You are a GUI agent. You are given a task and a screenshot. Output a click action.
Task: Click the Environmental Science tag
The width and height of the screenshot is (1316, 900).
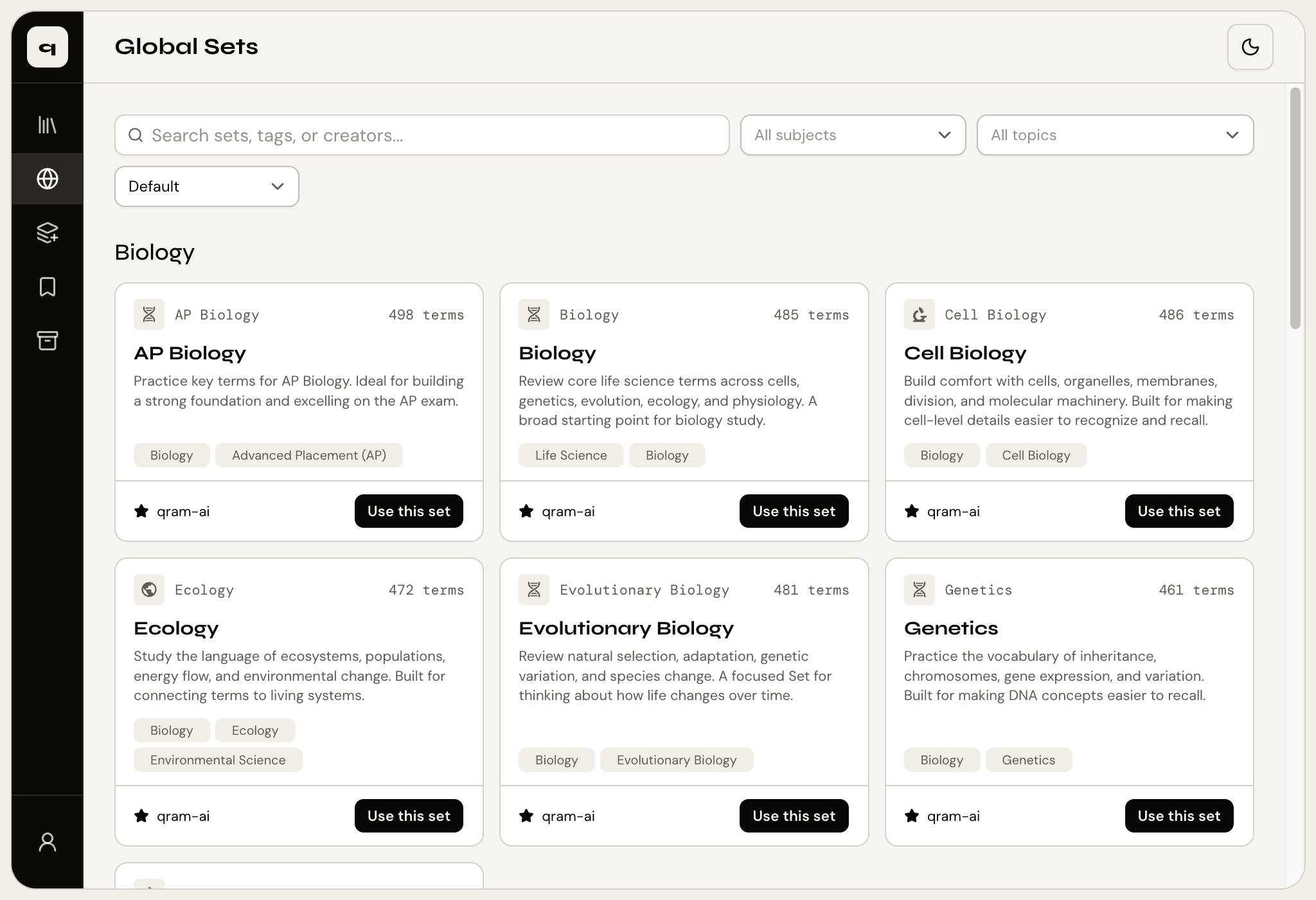[x=218, y=760]
